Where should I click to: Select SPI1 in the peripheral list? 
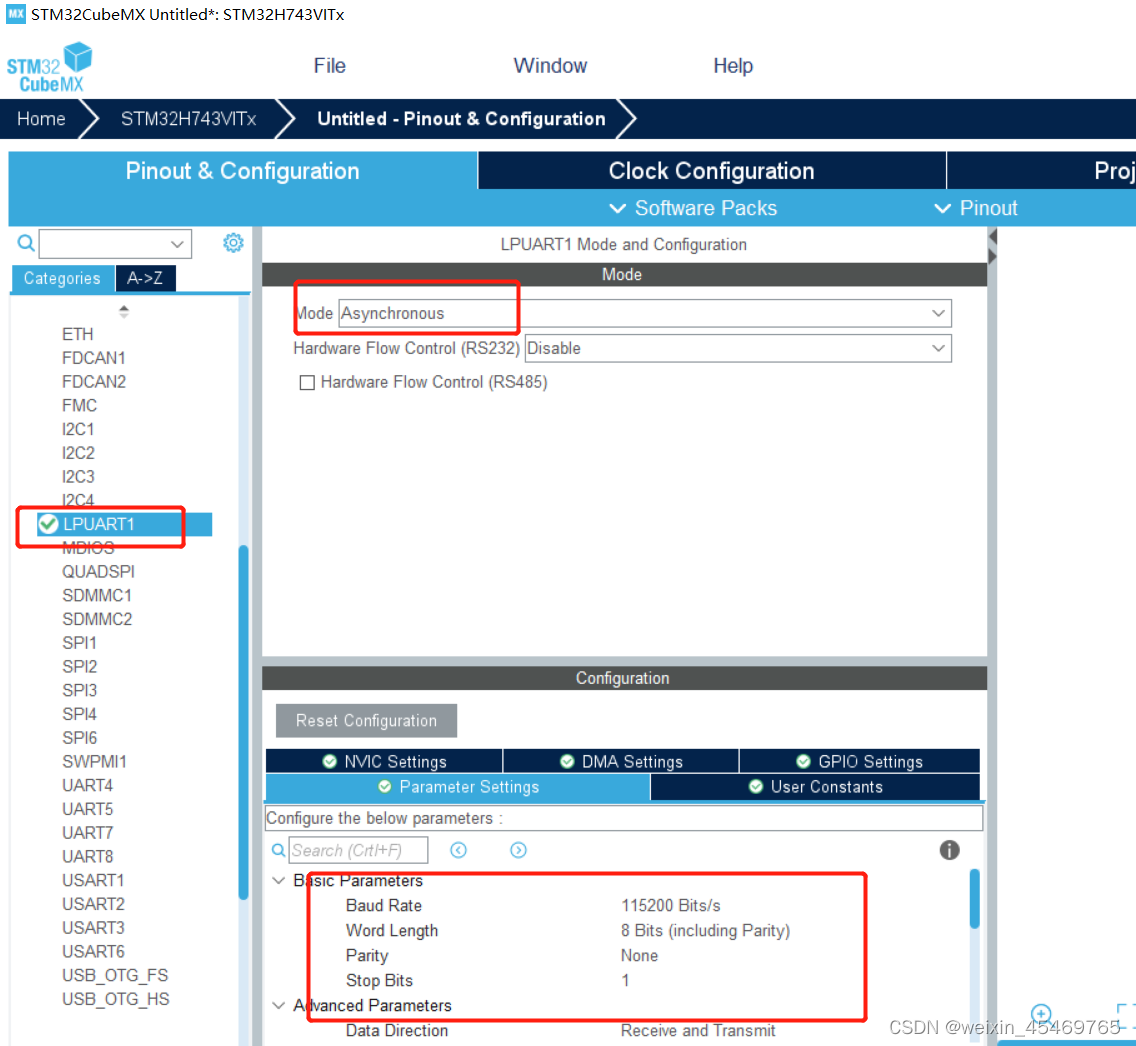click(x=79, y=643)
